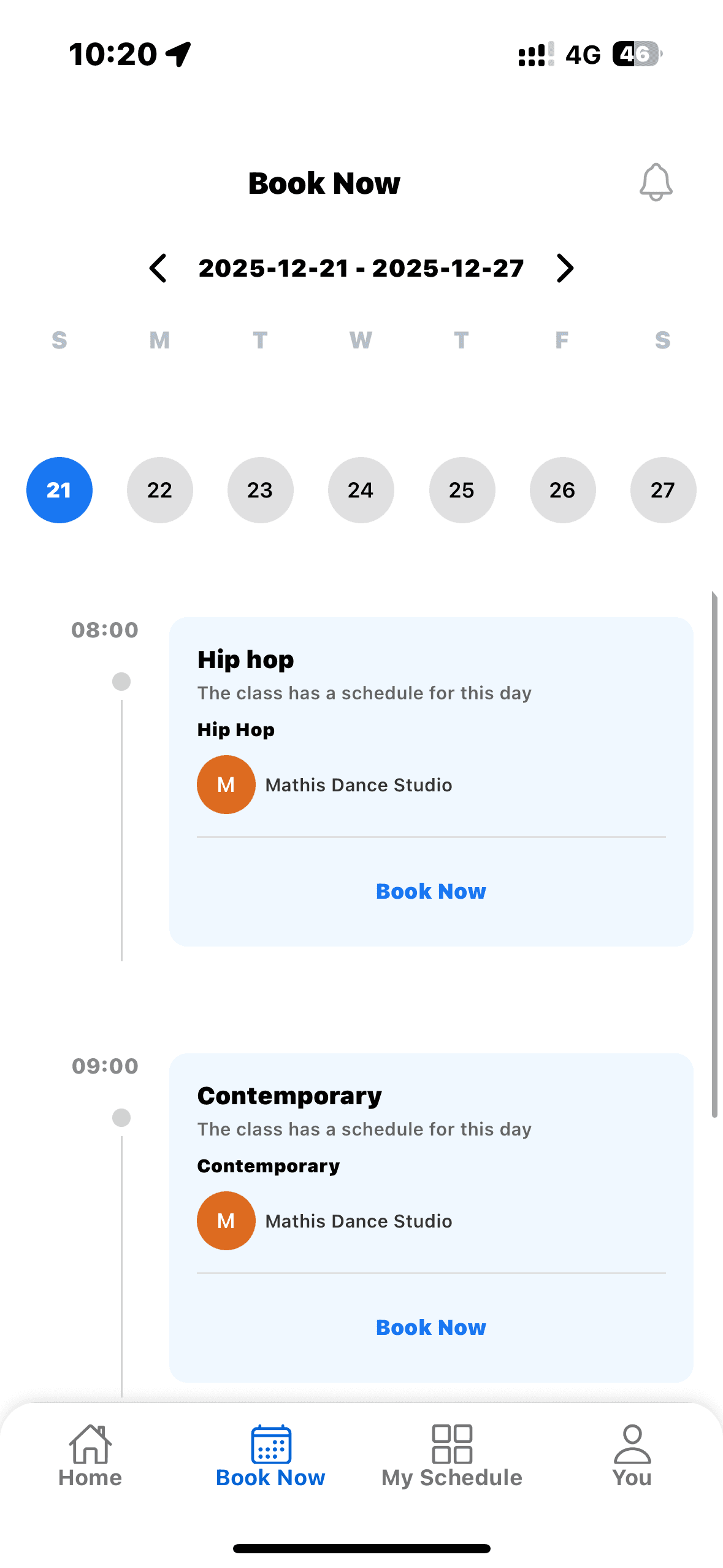Select date 25 in the week strip
This screenshot has width=723, height=1568.
(x=462, y=490)
